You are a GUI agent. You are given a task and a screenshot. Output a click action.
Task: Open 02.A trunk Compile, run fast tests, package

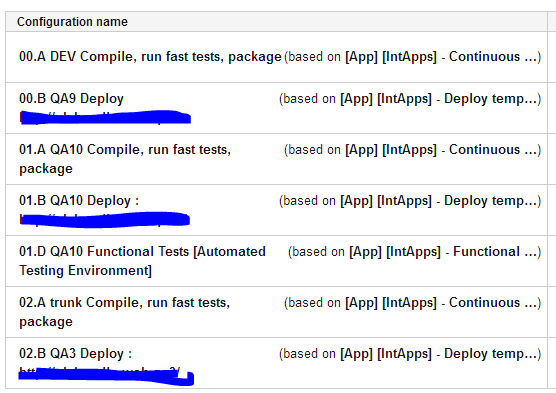coord(124,312)
